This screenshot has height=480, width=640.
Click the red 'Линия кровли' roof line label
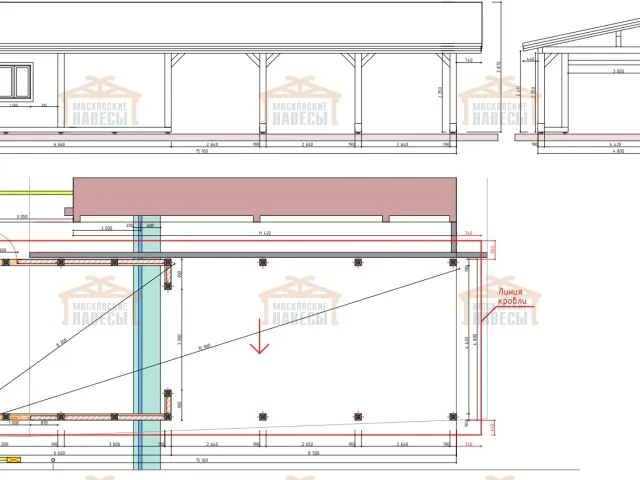point(513,298)
